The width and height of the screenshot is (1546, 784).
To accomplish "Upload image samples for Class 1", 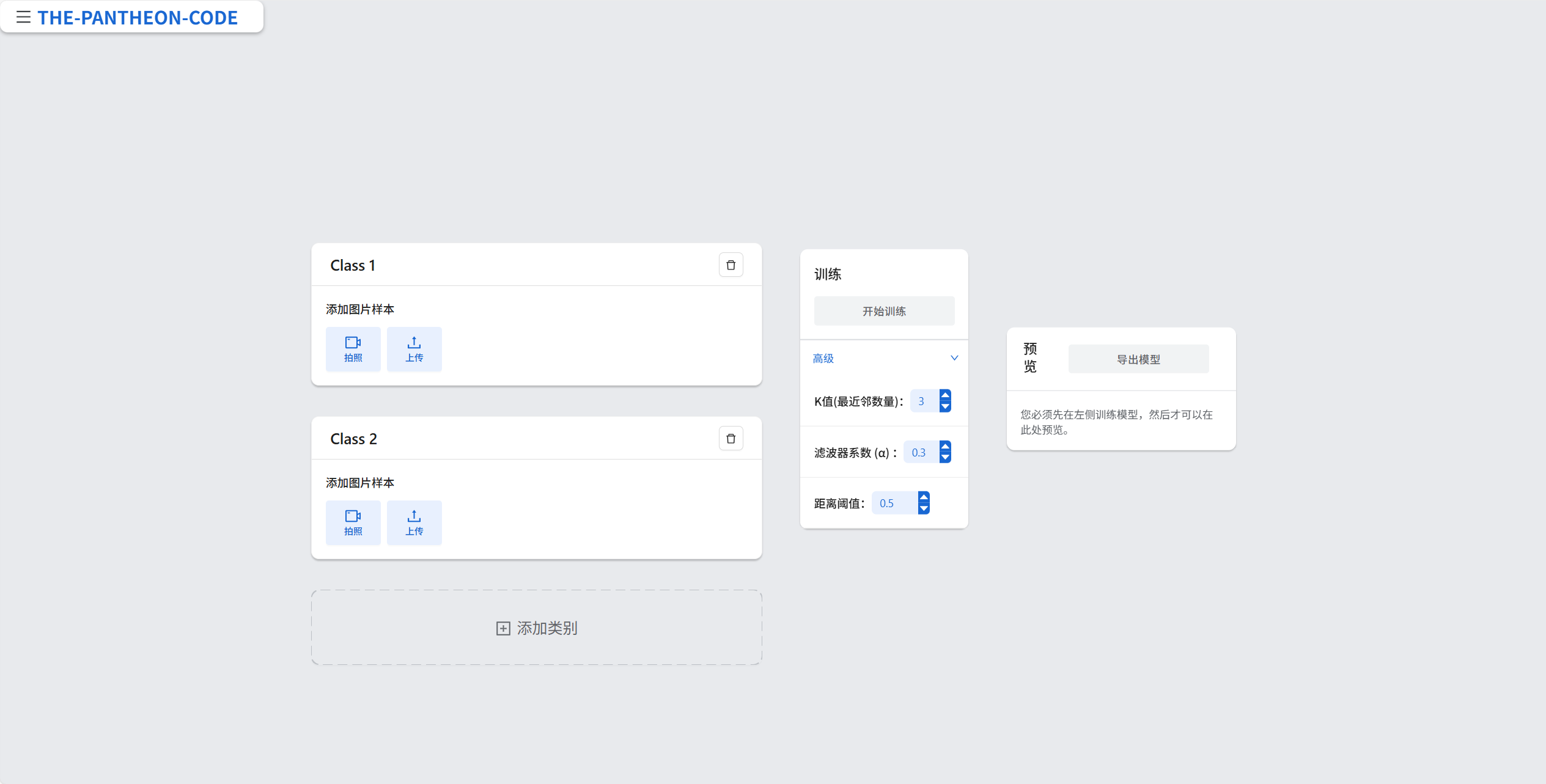I will coord(414,349).
